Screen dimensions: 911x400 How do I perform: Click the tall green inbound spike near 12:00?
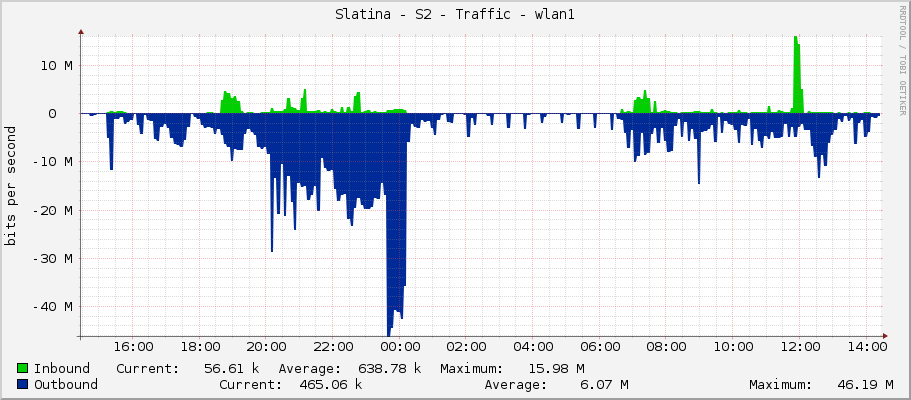[x=797, y=74]
